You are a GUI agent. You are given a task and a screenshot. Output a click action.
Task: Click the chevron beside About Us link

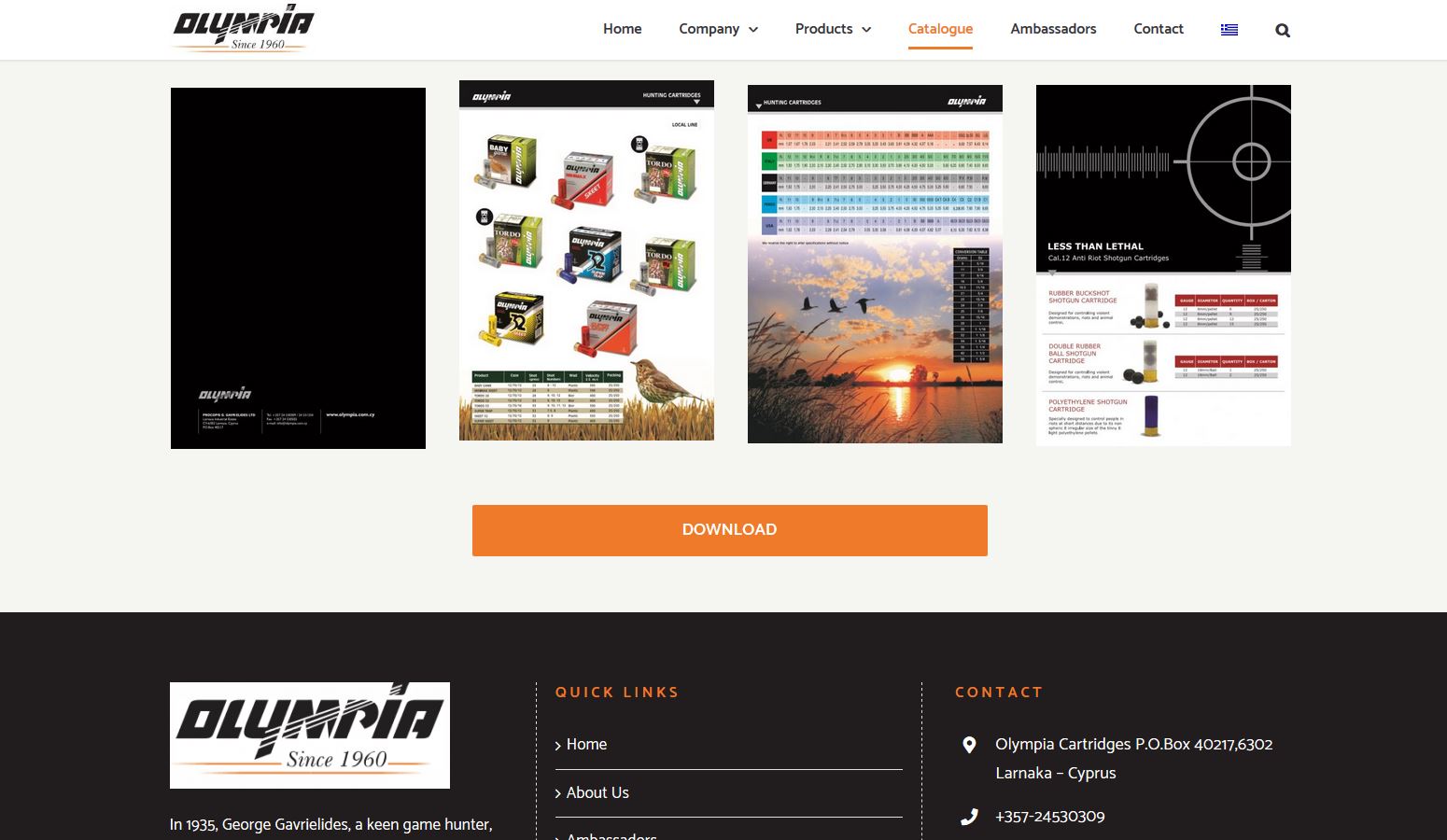coord(558,793)
